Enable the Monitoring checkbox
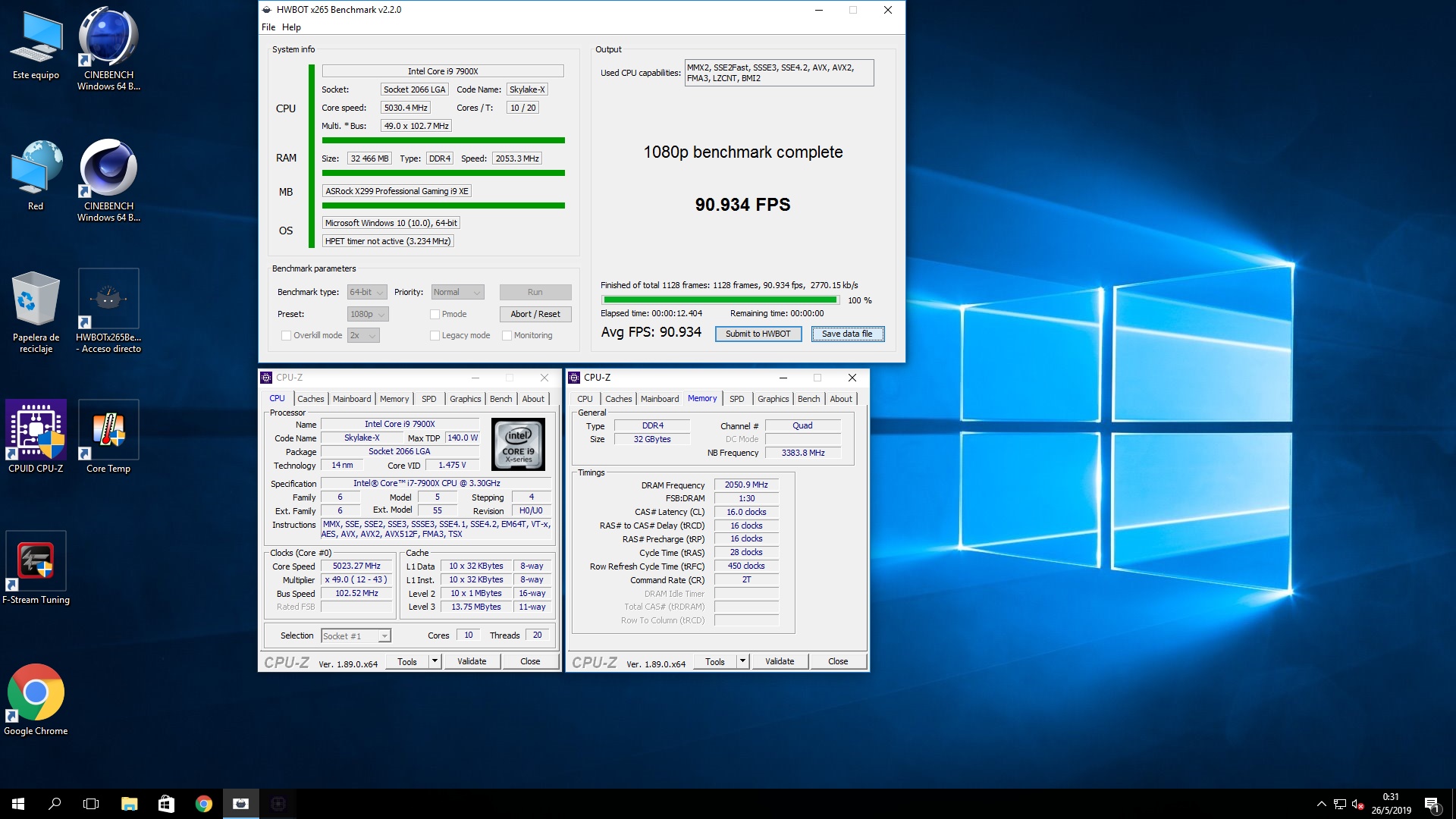Viewport: 1456px width, 819px height. click(507, 335)
